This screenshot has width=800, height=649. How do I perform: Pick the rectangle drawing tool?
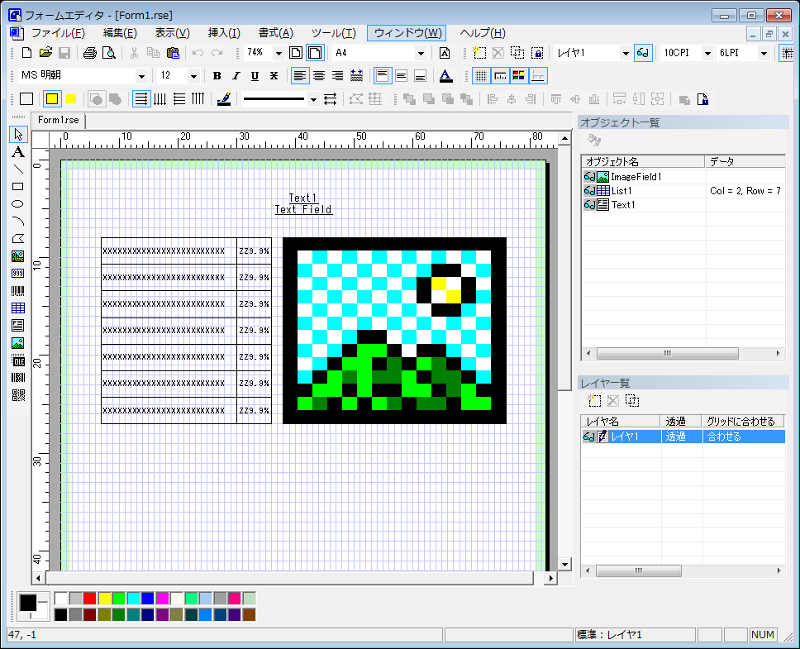pos(18,187)
